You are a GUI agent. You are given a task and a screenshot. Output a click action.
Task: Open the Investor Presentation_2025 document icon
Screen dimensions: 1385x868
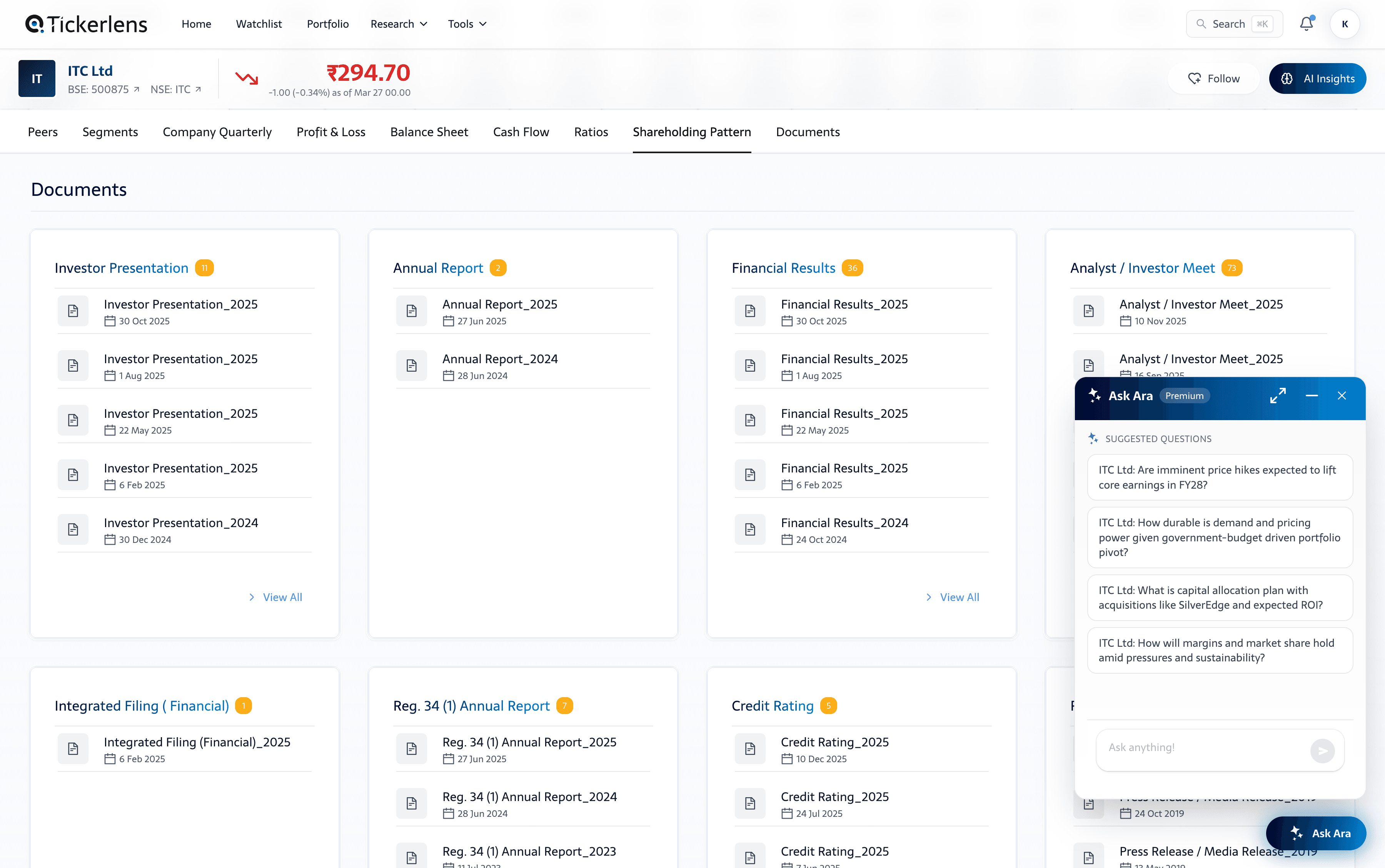pos(73,310)
